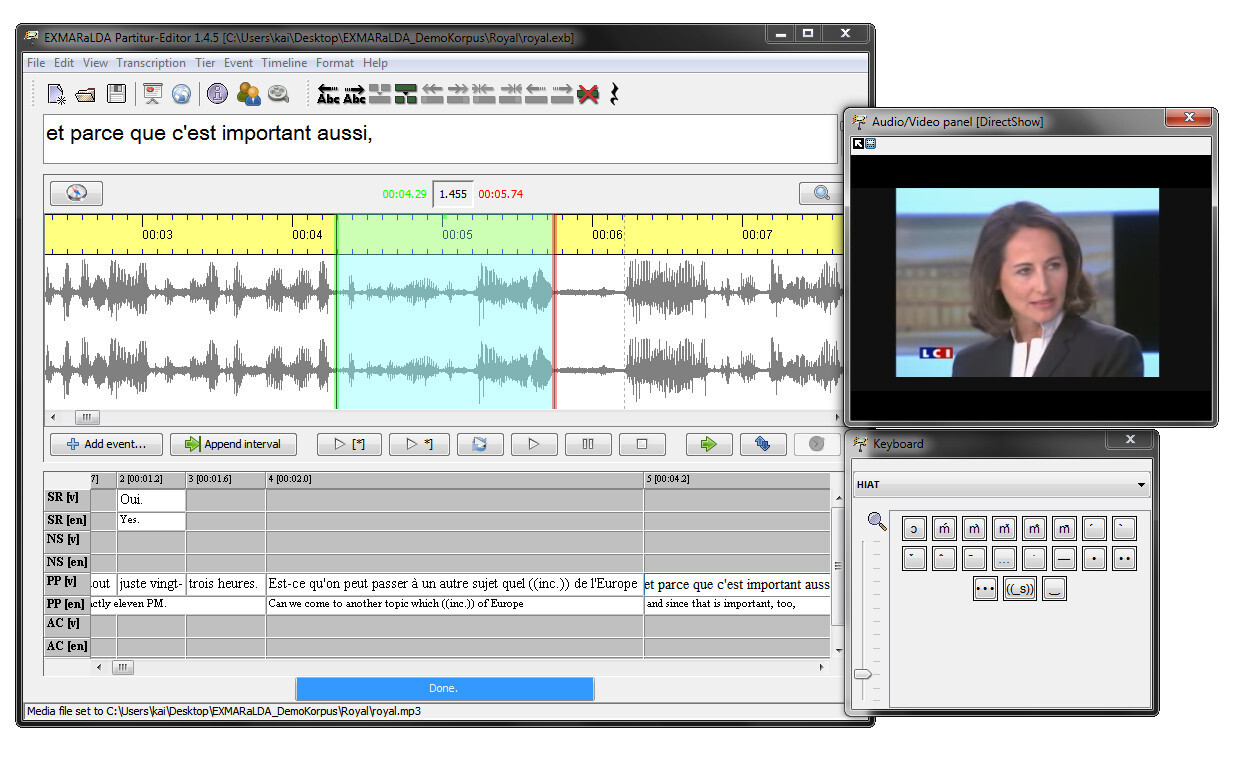The width and height of the screenshot is (1257, 766).
Task: Open the Timeline menu
Action: 284,63
